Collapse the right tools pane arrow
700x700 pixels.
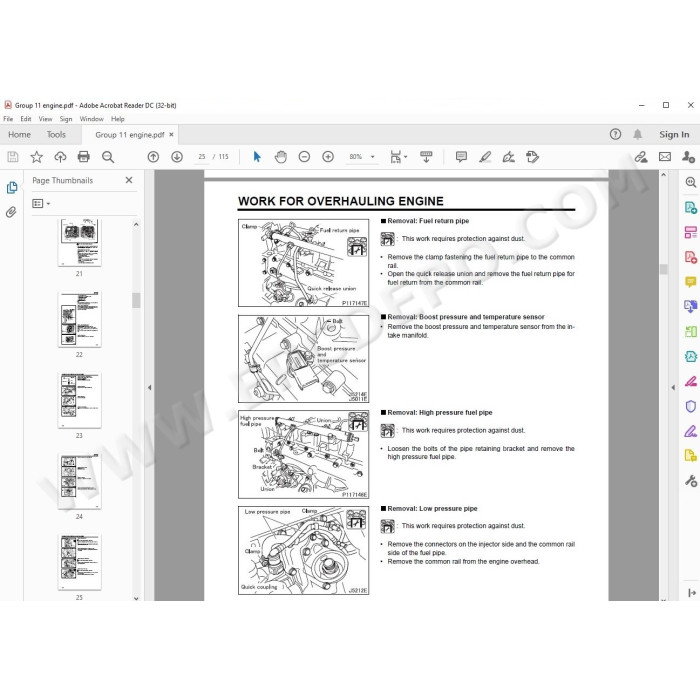pos(673,388)
